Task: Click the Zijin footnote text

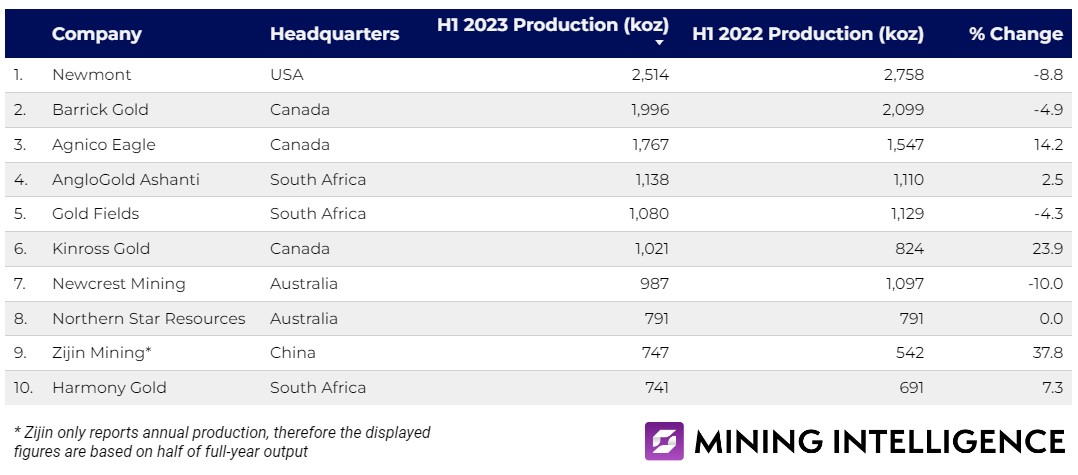Action: pyautogui.click(x=222, y=441)
